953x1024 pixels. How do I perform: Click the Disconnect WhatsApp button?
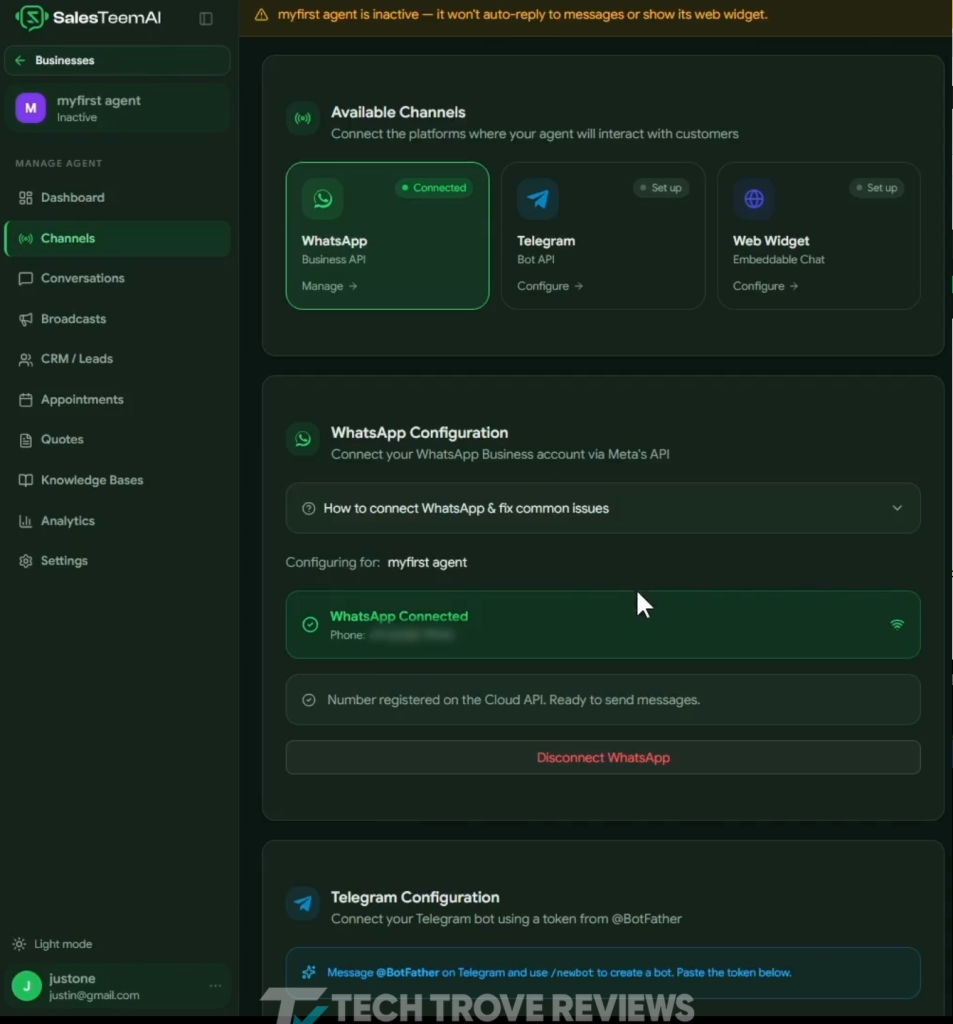click(603, 758)
